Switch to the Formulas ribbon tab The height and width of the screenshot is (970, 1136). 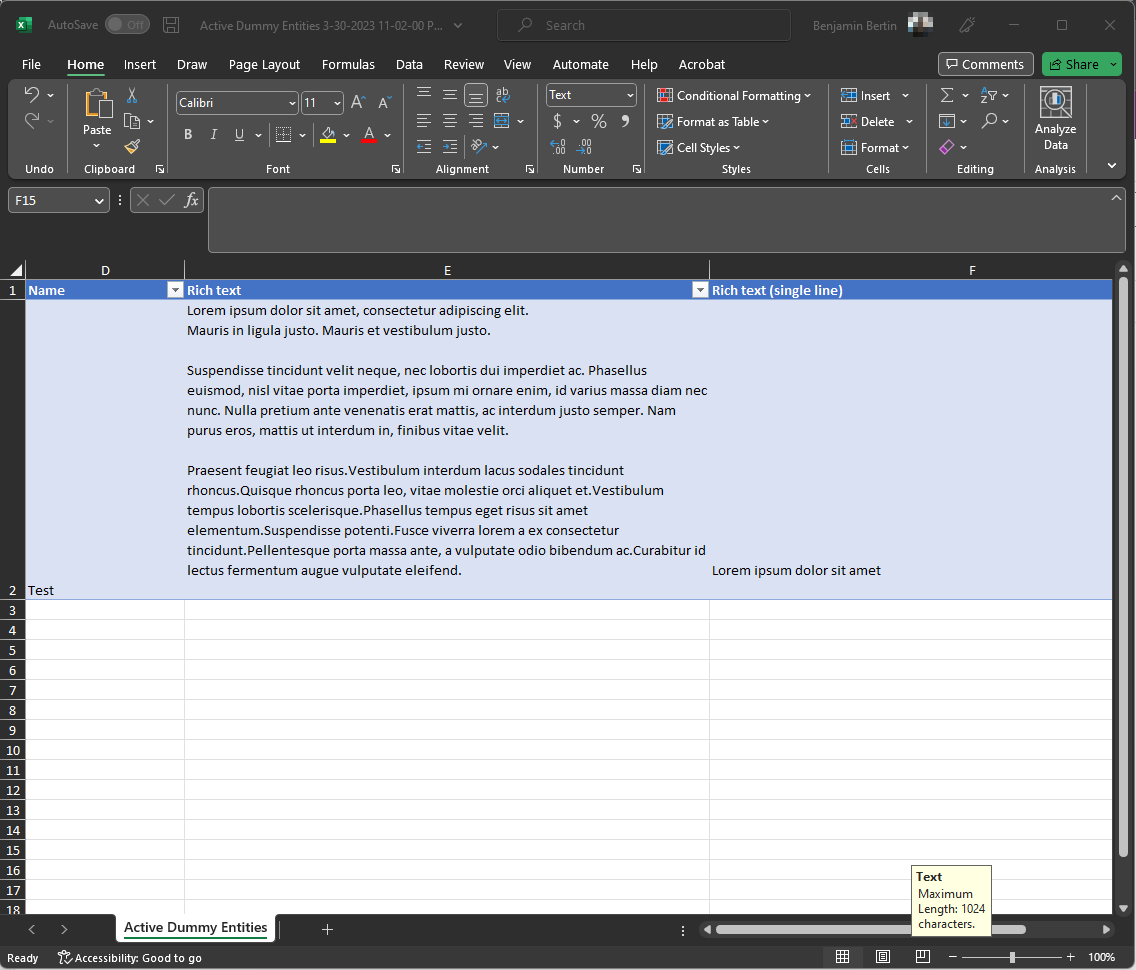348,64
